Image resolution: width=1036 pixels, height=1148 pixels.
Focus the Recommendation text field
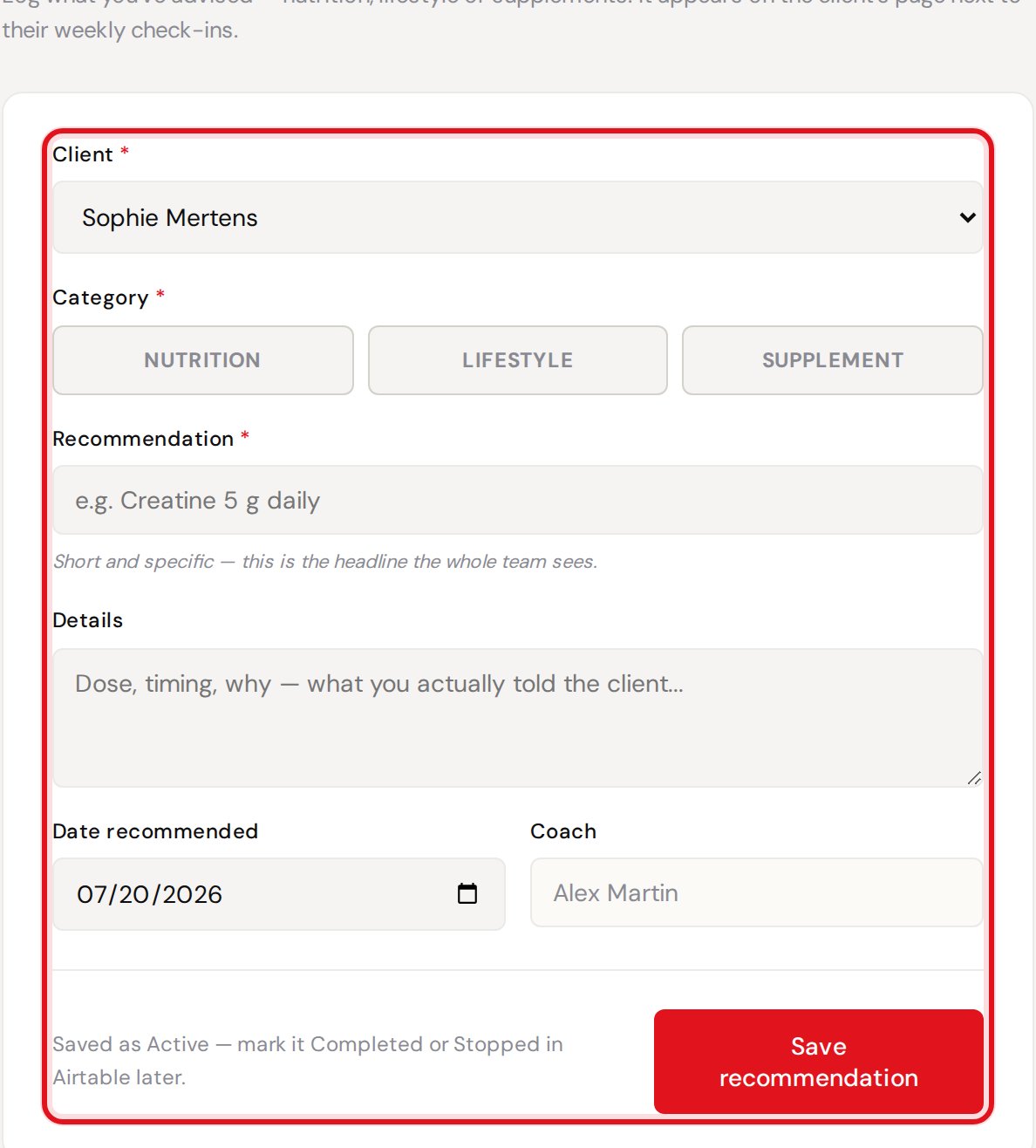[517, 500]
